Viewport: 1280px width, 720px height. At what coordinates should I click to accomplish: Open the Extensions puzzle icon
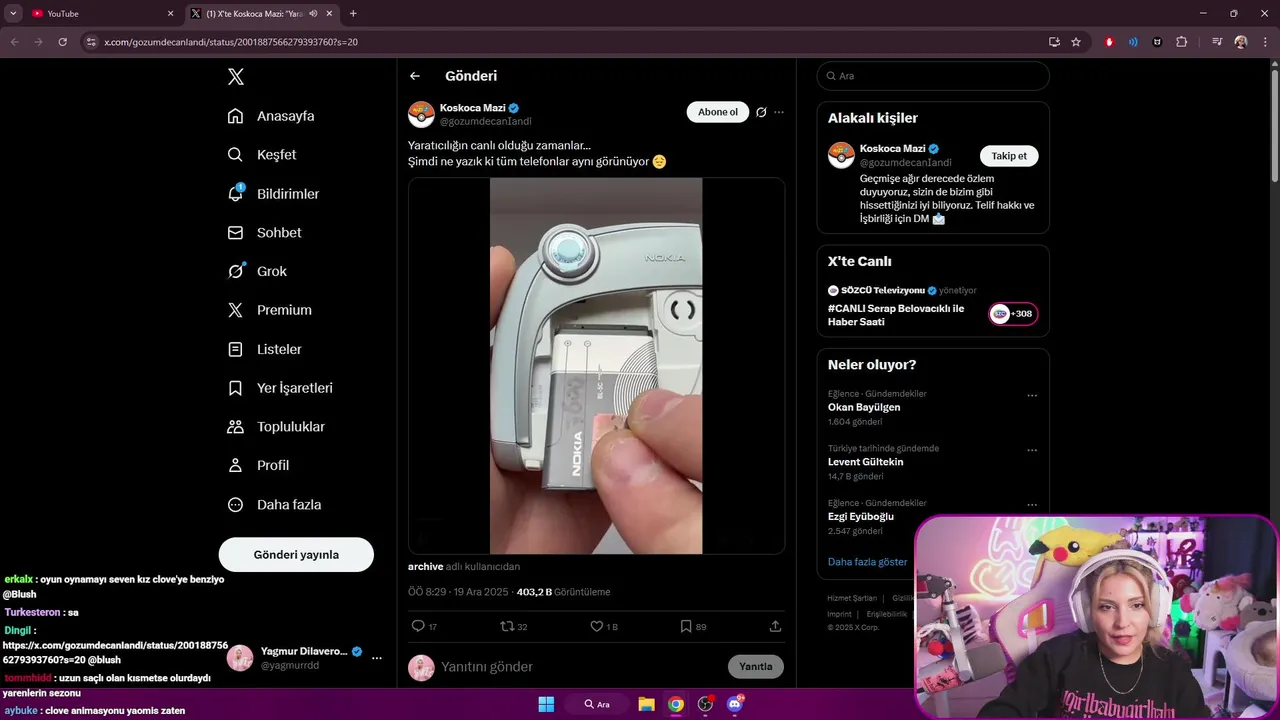click(x=1182, y=42)
